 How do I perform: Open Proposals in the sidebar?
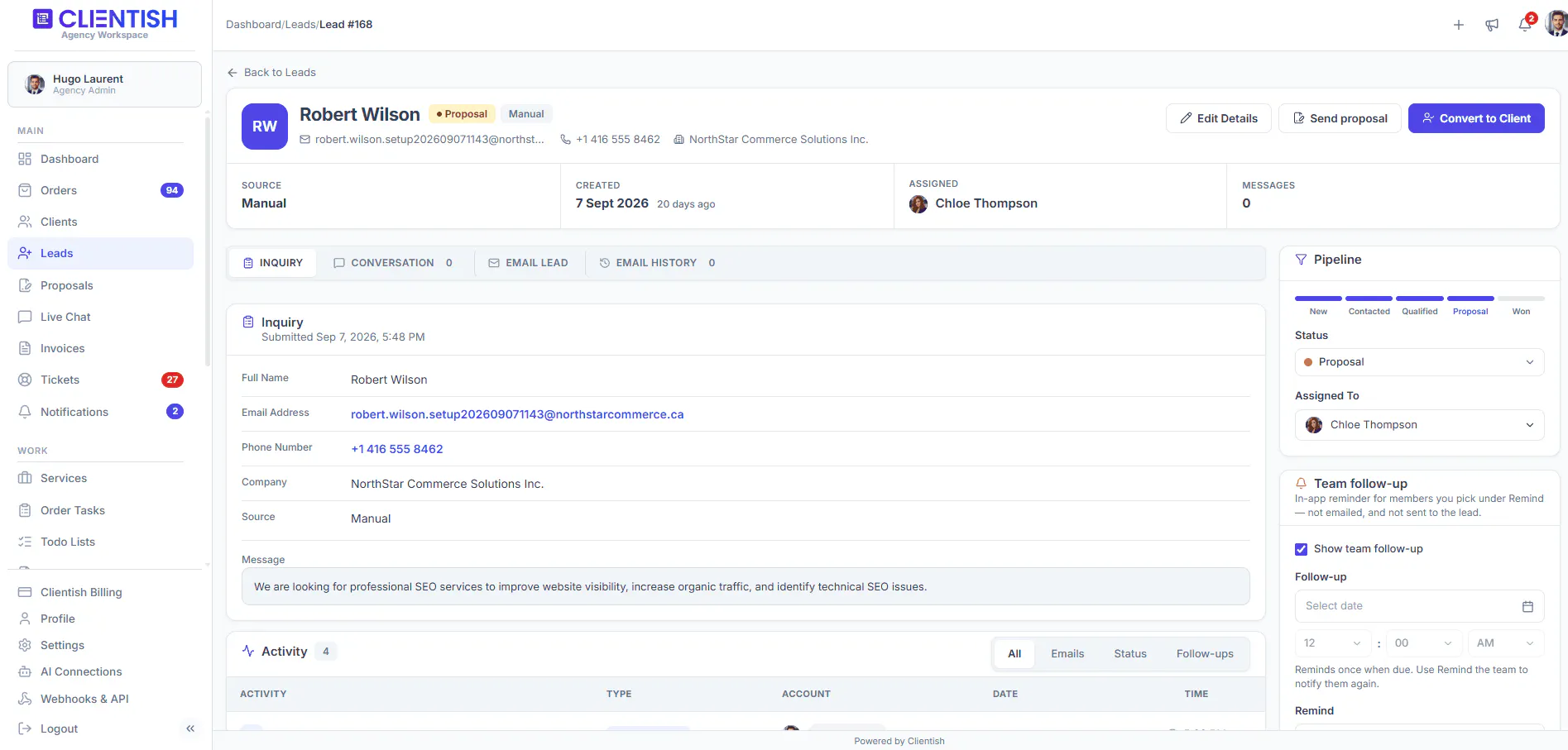click(x=100, y=285)
